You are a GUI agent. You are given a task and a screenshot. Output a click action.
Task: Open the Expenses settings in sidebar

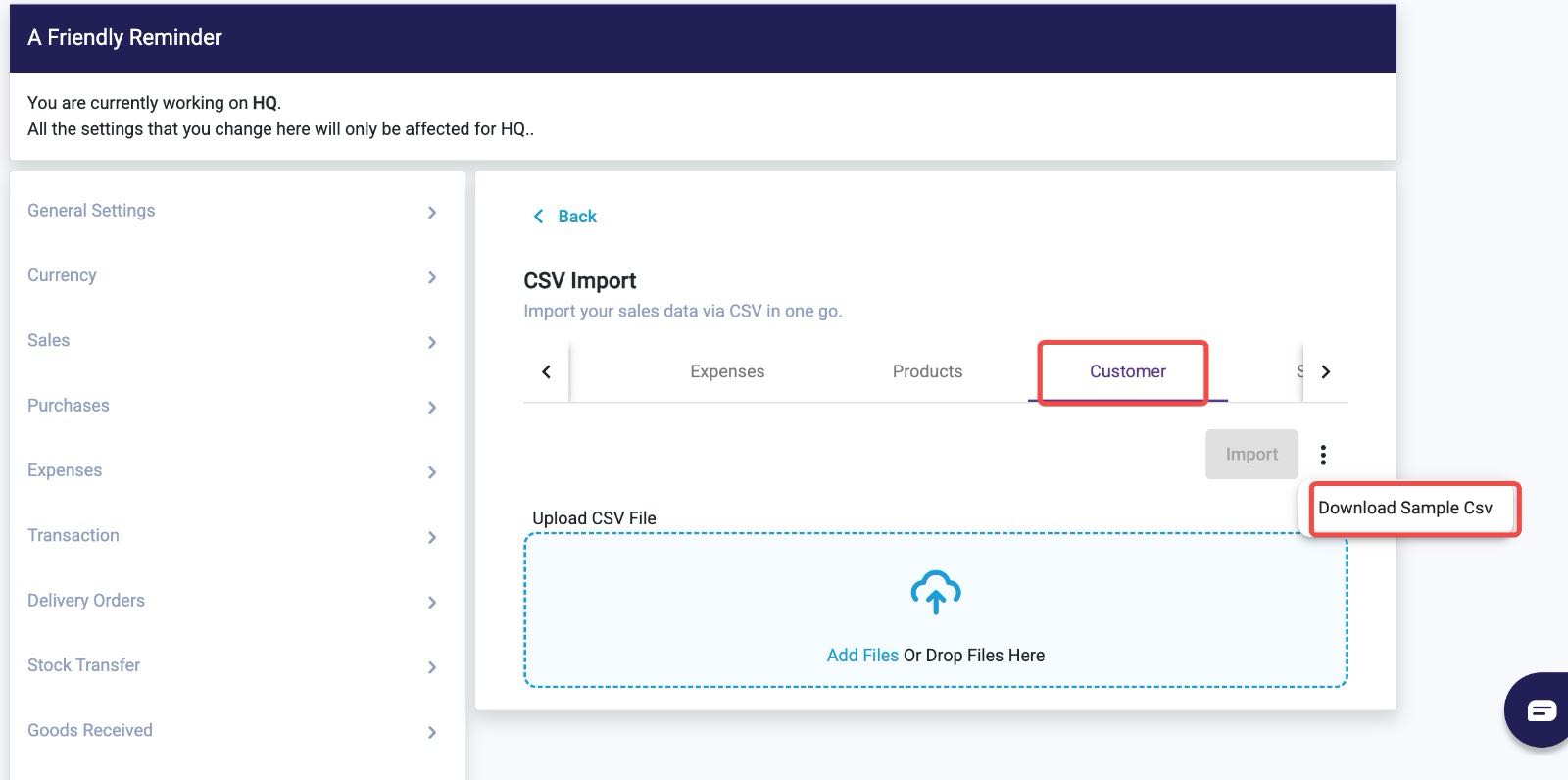coord(232,471)
